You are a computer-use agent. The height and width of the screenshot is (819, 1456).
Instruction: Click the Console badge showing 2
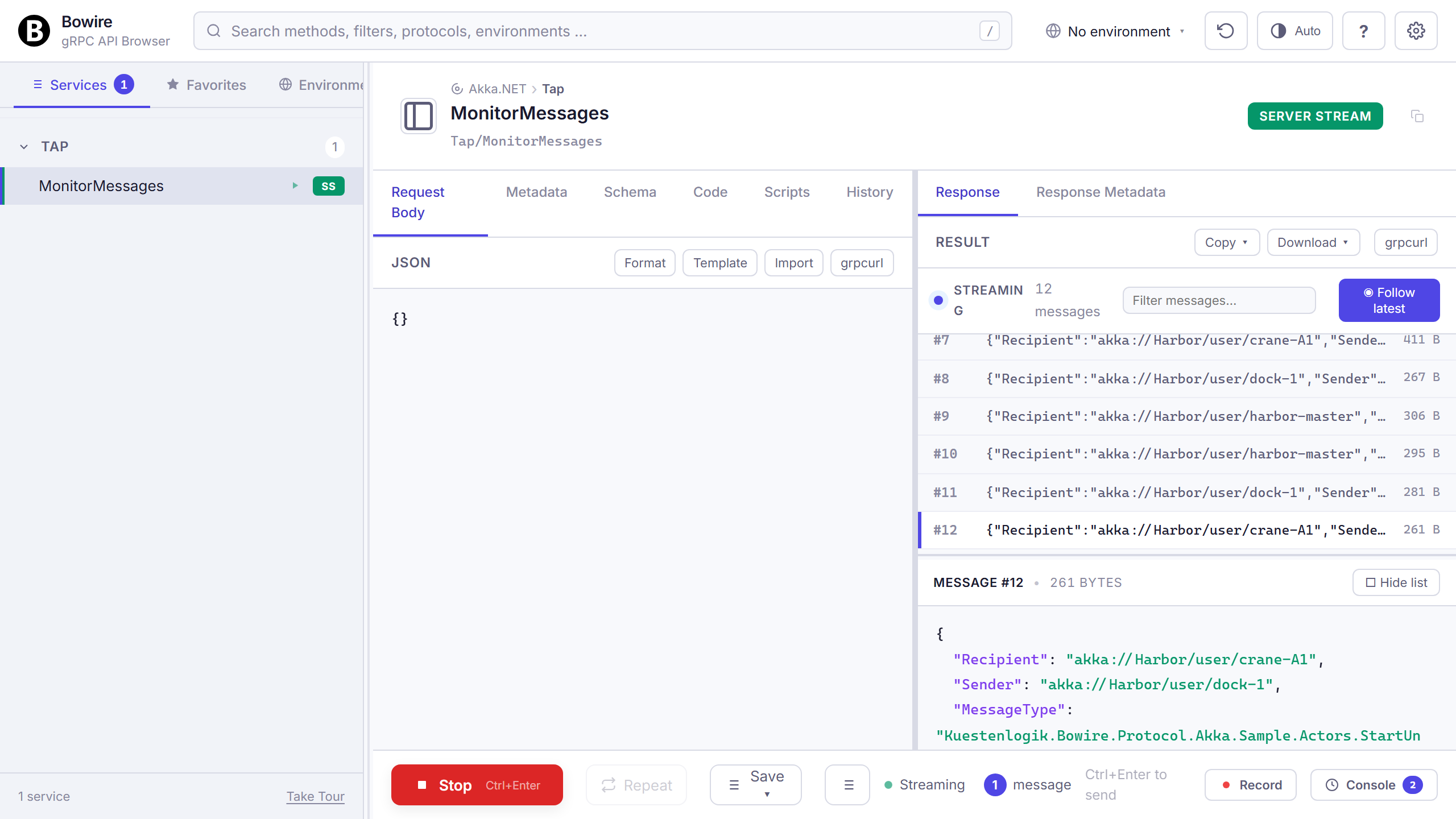pyautogui.click(x=1412, y=785)
